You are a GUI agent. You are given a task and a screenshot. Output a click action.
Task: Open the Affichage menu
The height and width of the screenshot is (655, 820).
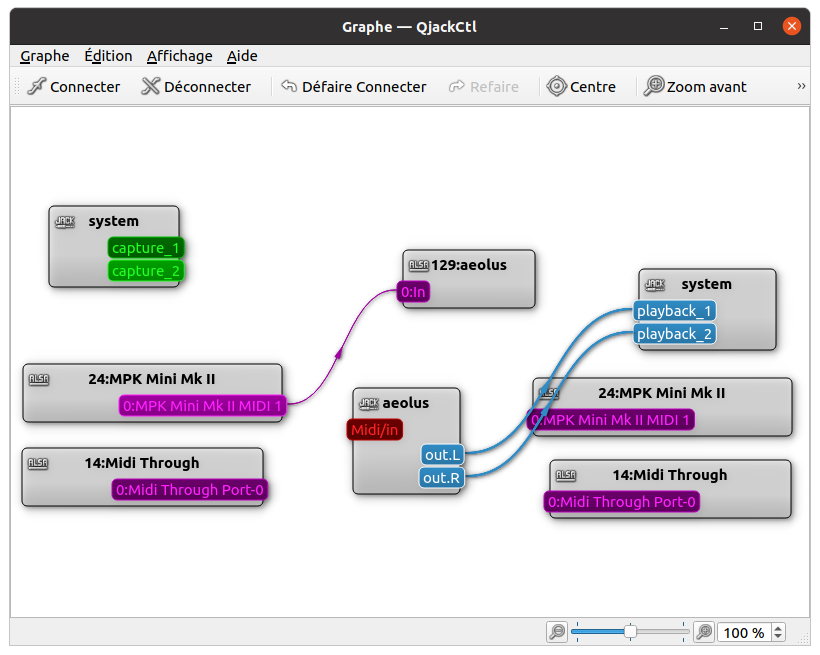180,56
